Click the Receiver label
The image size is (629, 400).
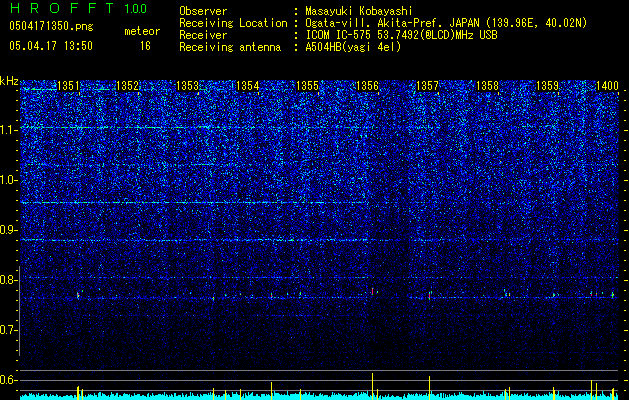point(203,35)
